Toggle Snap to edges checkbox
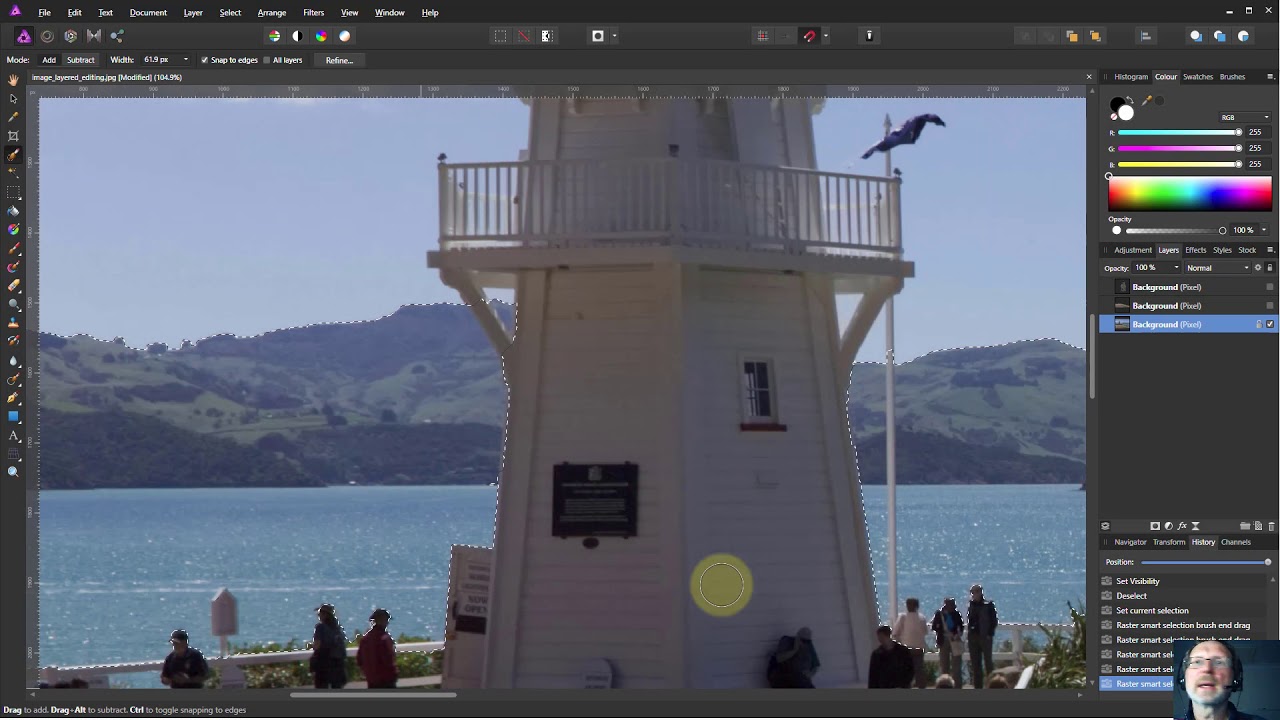This screenshot has height=720, width=1280. click(x=204, y=60)
